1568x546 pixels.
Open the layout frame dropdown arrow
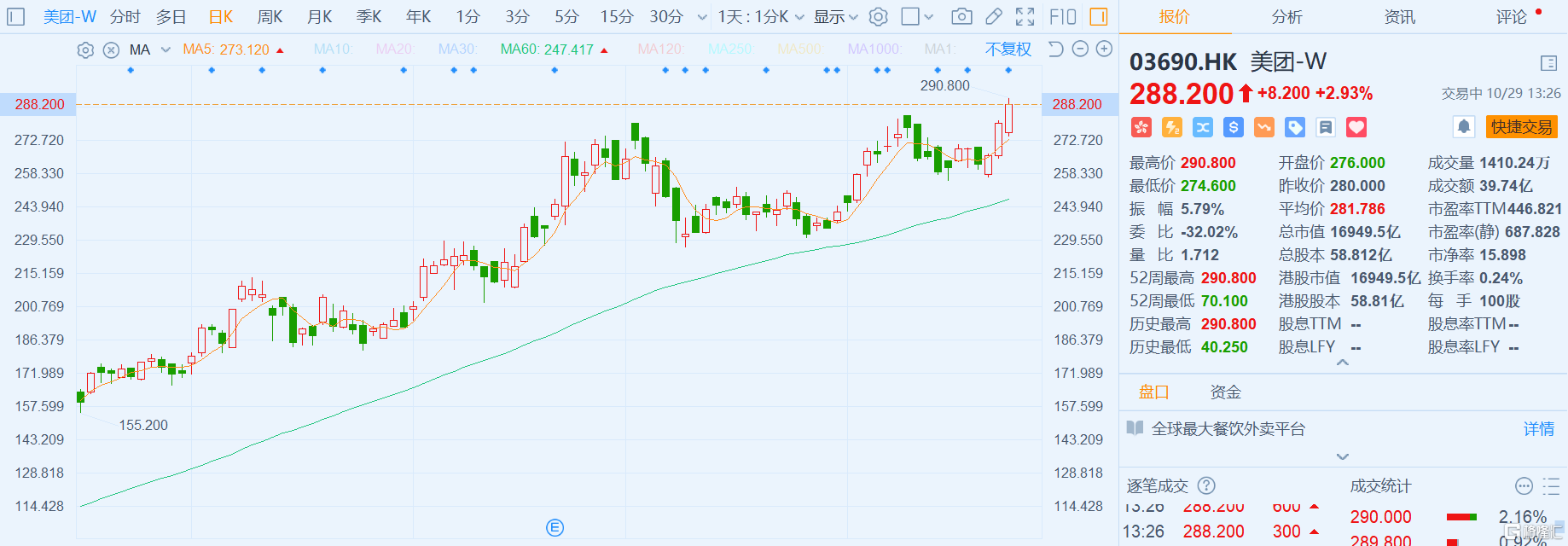(929, 17)
